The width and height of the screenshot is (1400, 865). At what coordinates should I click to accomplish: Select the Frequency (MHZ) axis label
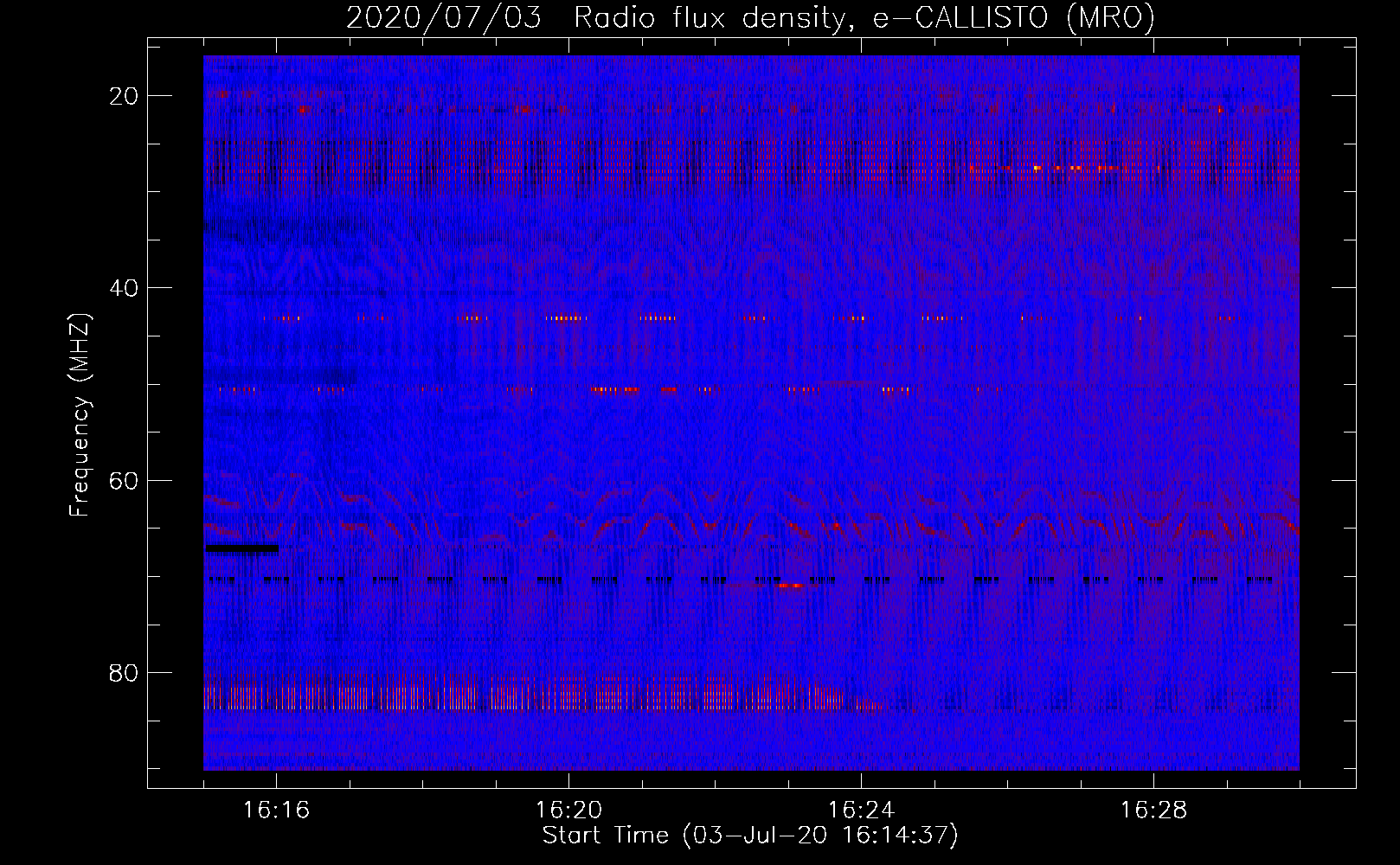coord(80,415)
